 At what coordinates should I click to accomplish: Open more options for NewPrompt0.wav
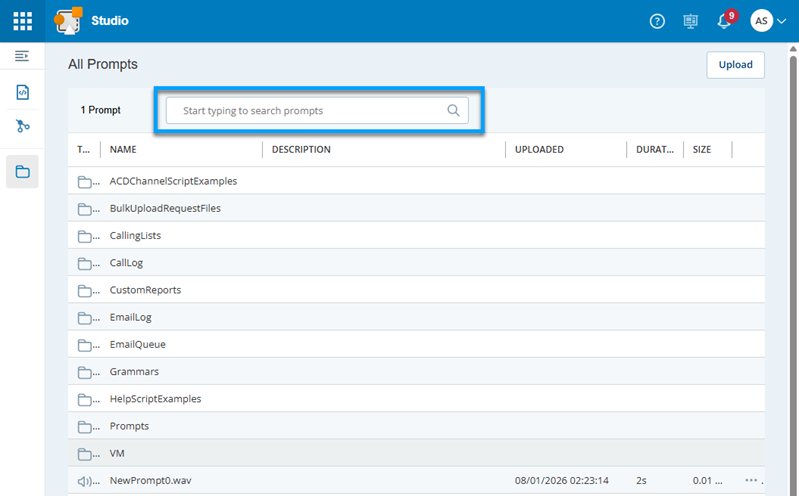tap(750, 481)
